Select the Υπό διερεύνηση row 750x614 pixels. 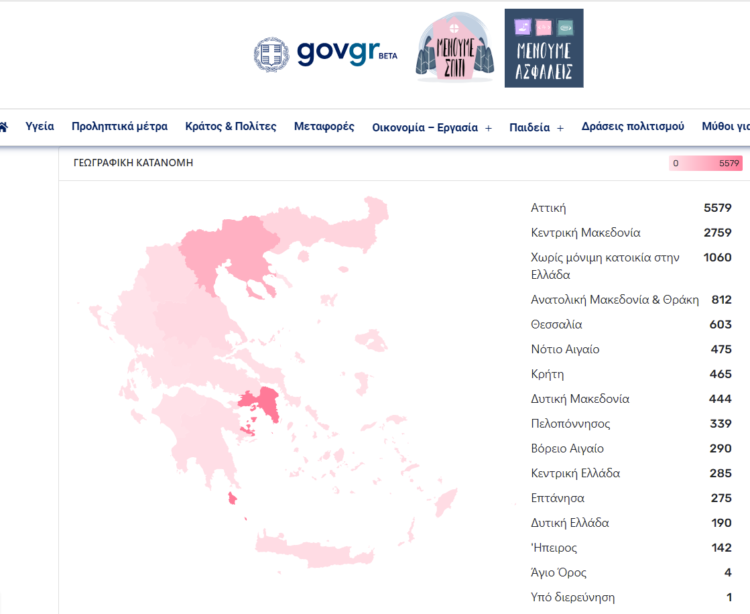coord(631,597)
